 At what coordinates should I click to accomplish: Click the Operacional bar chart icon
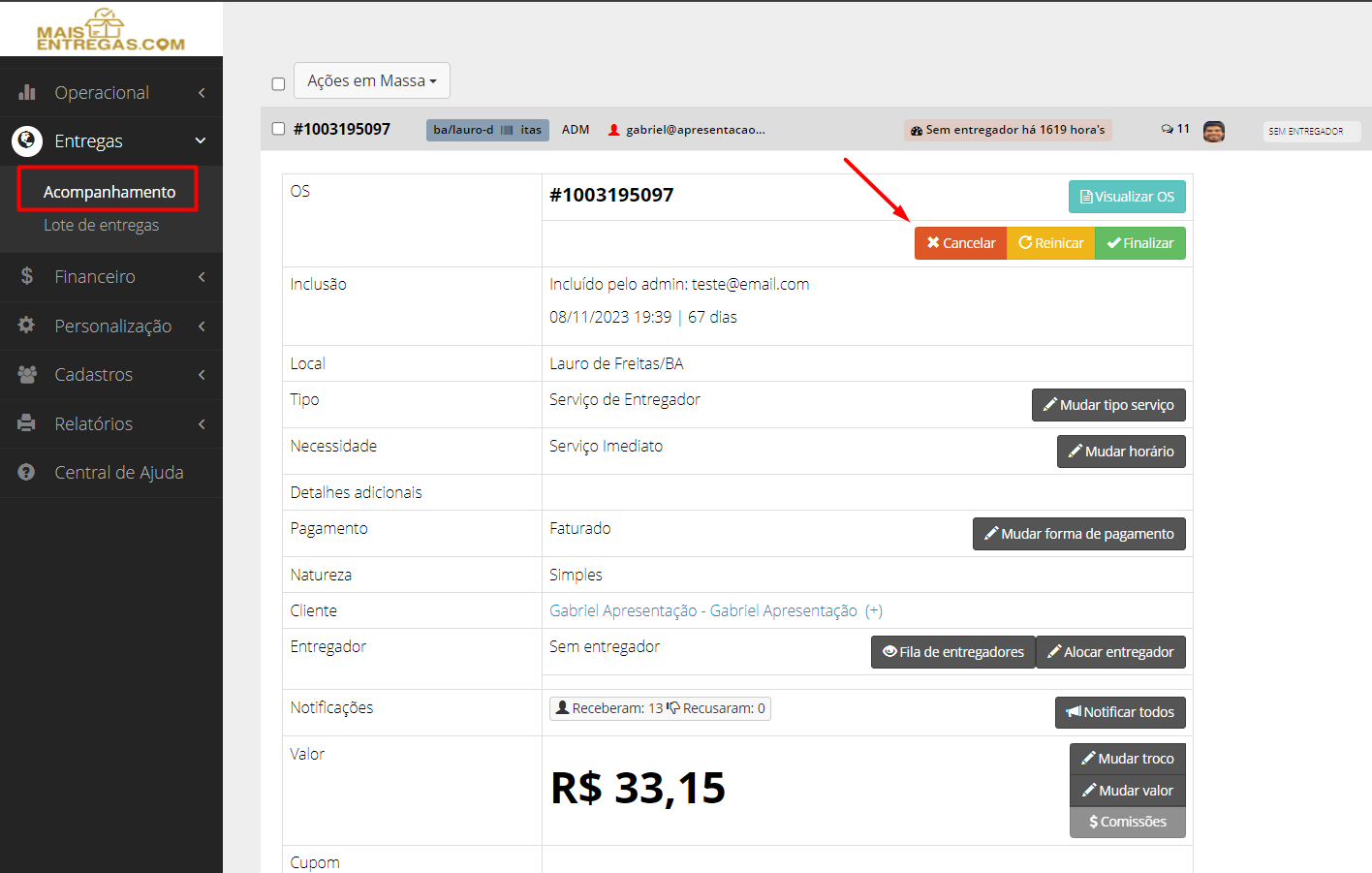tap(27, 92)
